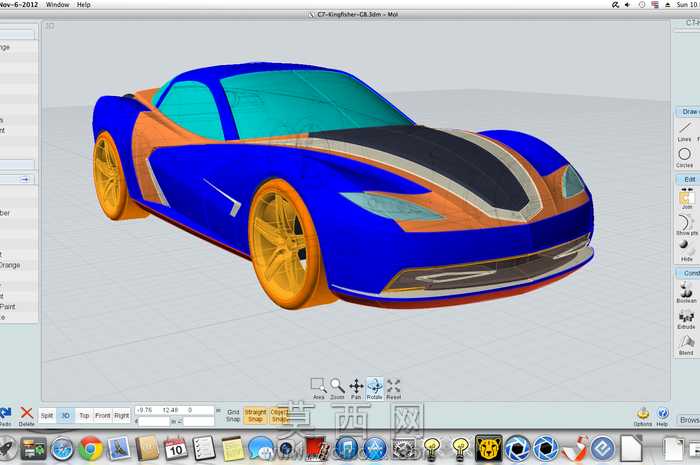Switch to the Top view tab
The height and width of the screenshot is (465, 700).
(x=84, y=415)
